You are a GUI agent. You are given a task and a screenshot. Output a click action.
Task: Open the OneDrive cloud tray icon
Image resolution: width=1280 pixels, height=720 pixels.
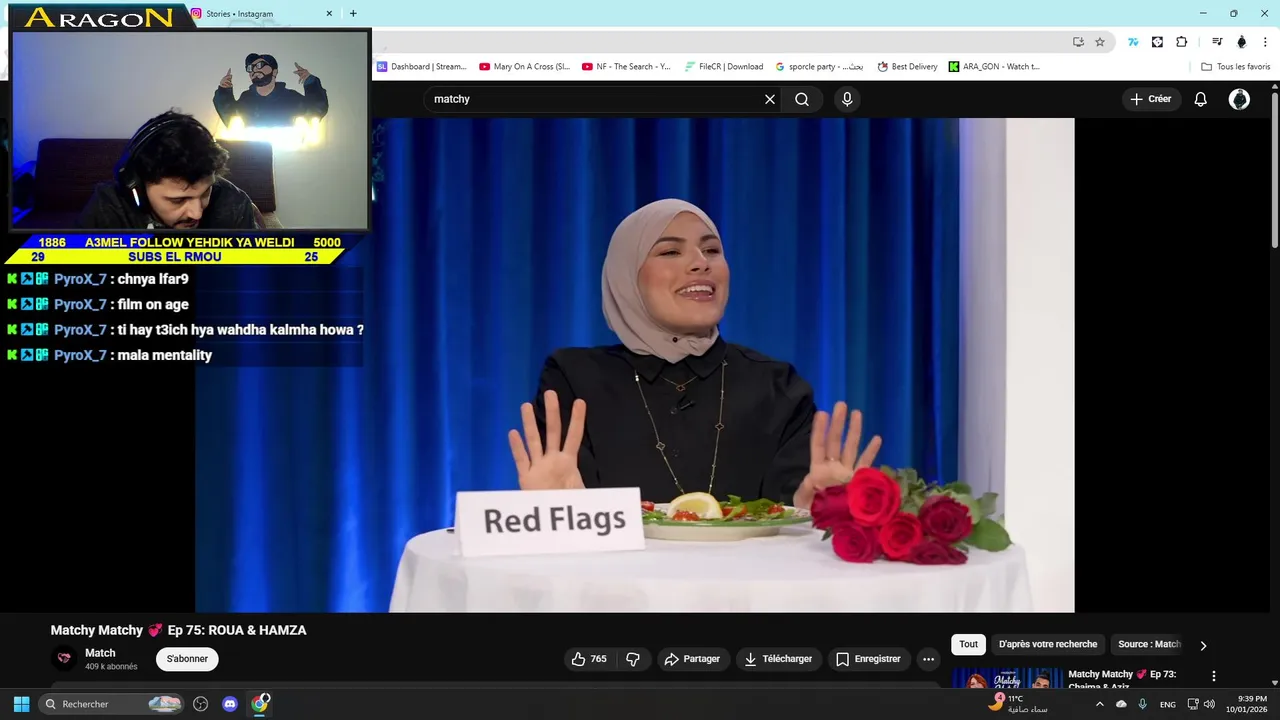[1121, 704]
